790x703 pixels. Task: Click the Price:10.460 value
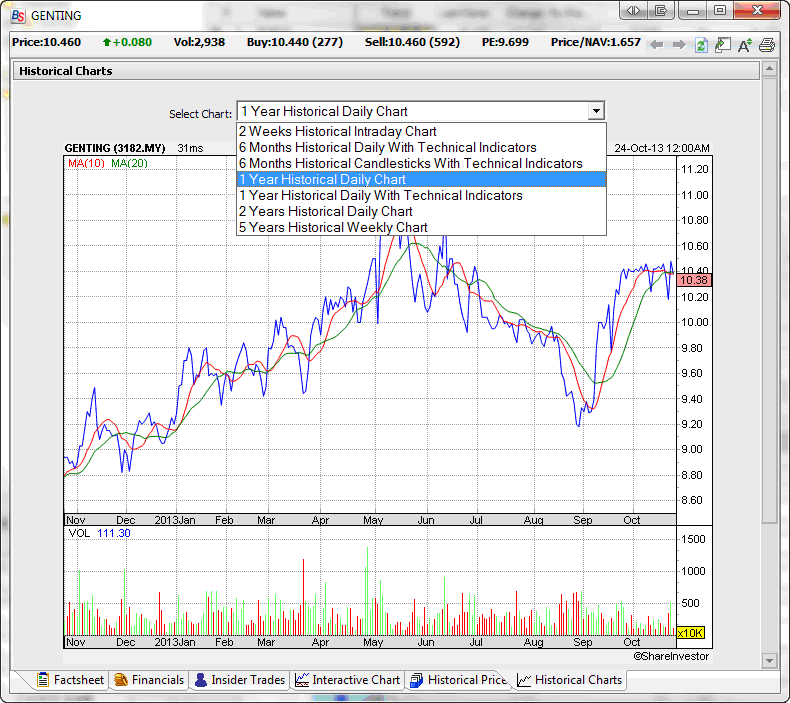click(x=46, y=42)
